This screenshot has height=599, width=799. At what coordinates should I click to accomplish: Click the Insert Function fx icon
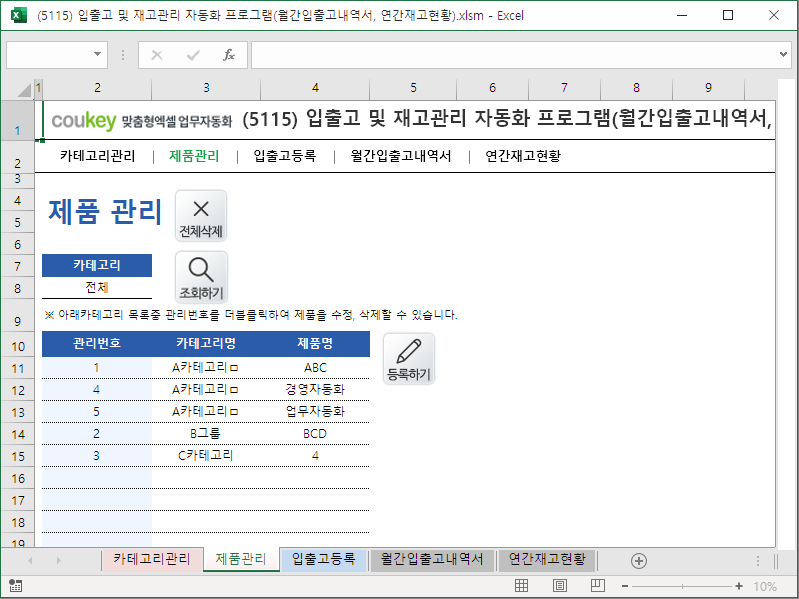(229, 55)
